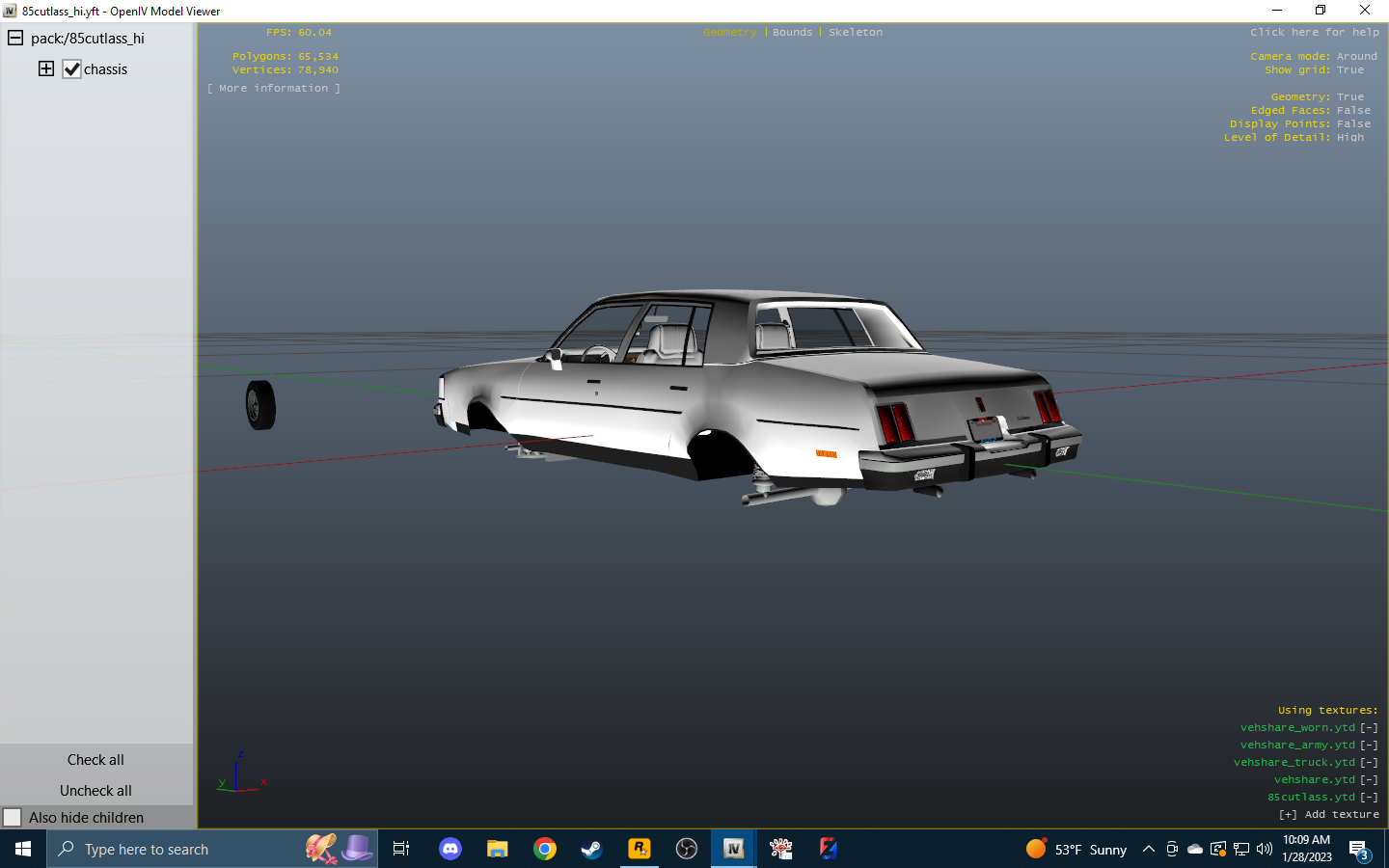Image resolution: width=1389 pixels, height=868 pixels.
Task: Remove the vehshare_army.ytd texture via [-]
Action: point(1369,746)
